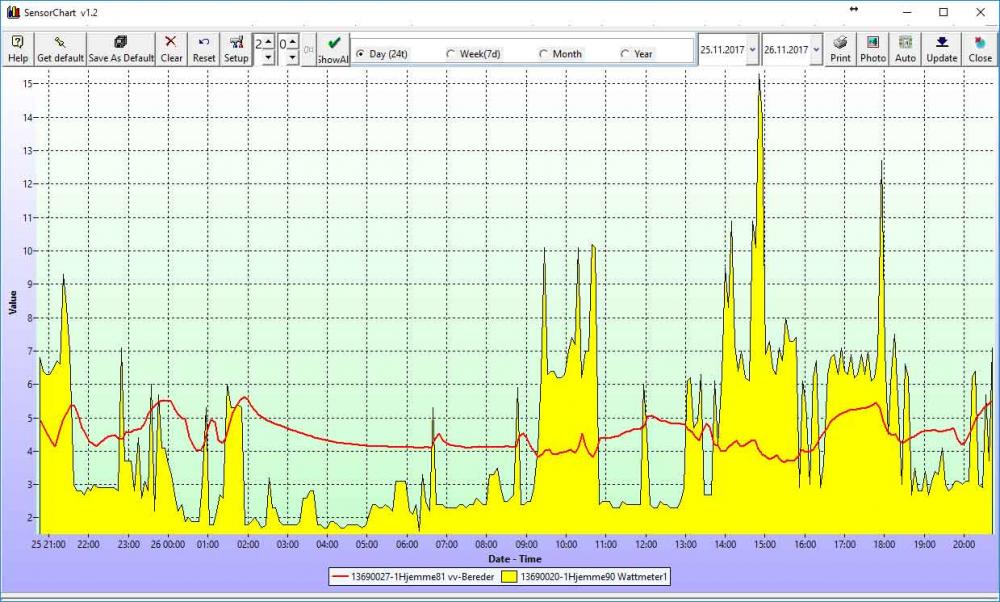Print the chart
Screen dimensions: 1000x602
[x=840, y=49]
